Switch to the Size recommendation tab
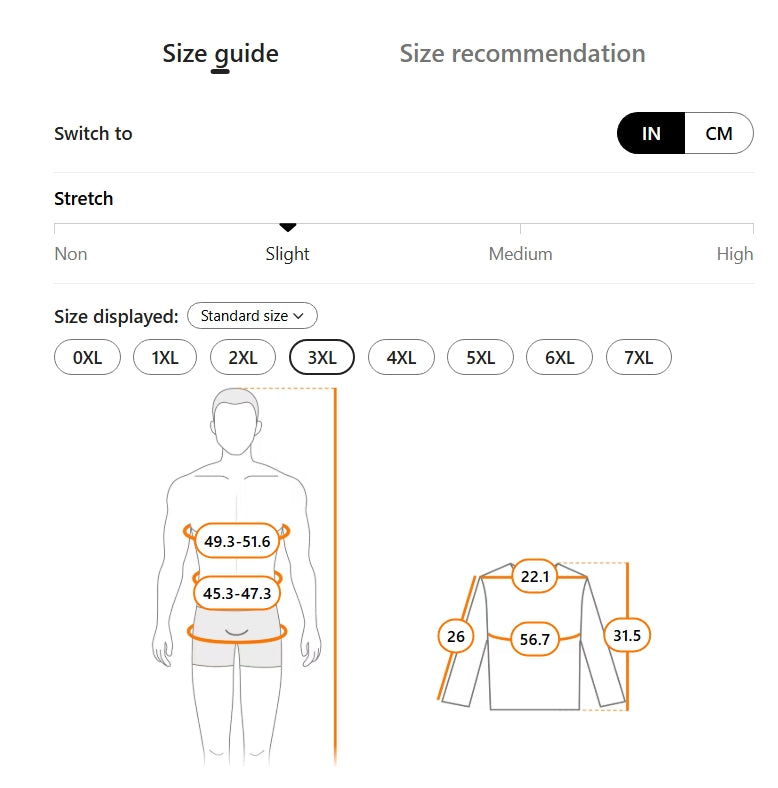Image resolution: width=778 pixels, height=788 pixels. 522,53
